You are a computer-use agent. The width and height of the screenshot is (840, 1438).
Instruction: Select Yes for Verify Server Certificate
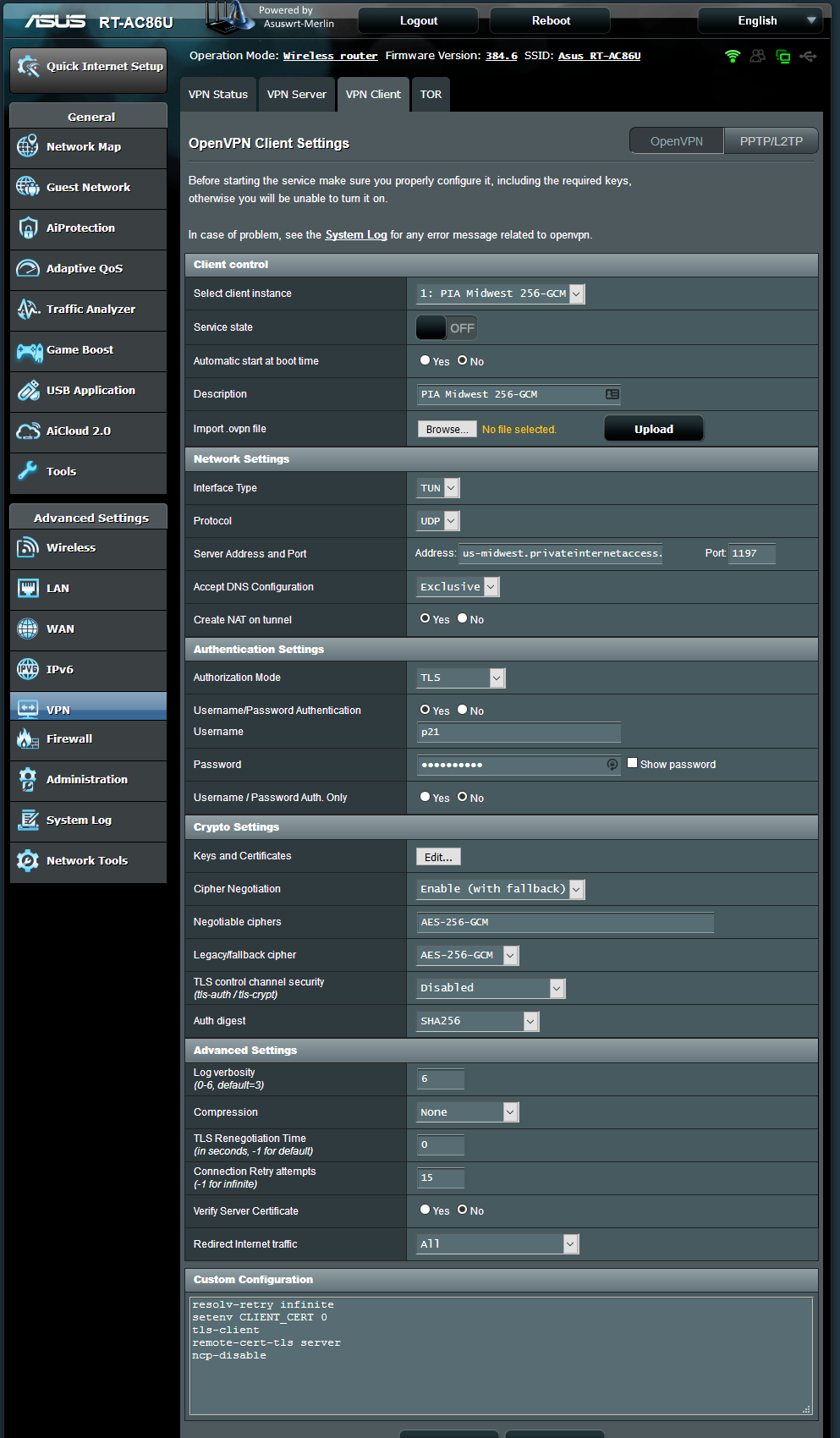(x=425, y=1210)
